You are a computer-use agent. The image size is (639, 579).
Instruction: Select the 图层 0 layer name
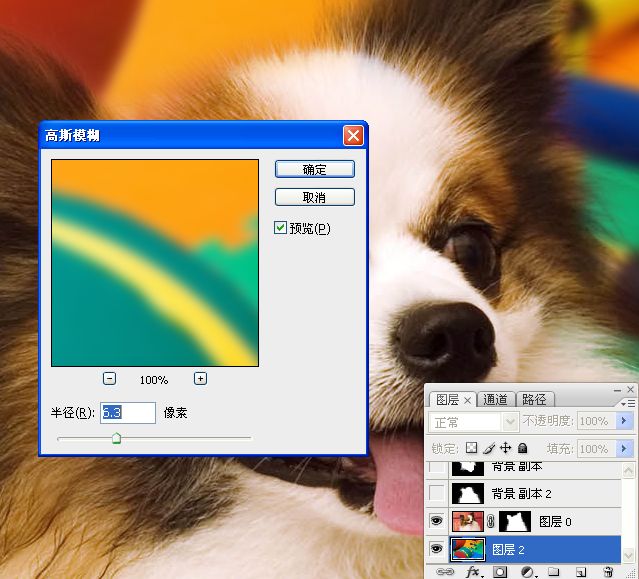(x=555, y=522)
